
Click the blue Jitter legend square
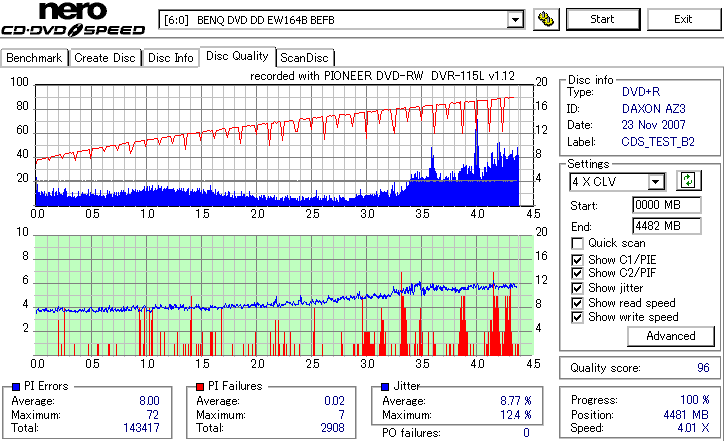click(x=385, y=387)
